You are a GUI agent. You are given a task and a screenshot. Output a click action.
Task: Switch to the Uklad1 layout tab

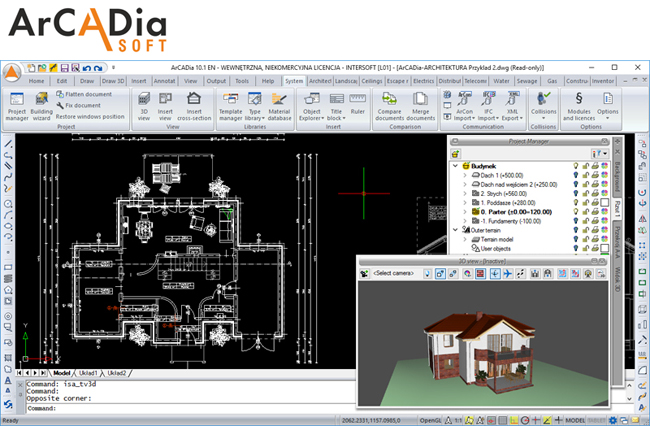pos(88,373)
